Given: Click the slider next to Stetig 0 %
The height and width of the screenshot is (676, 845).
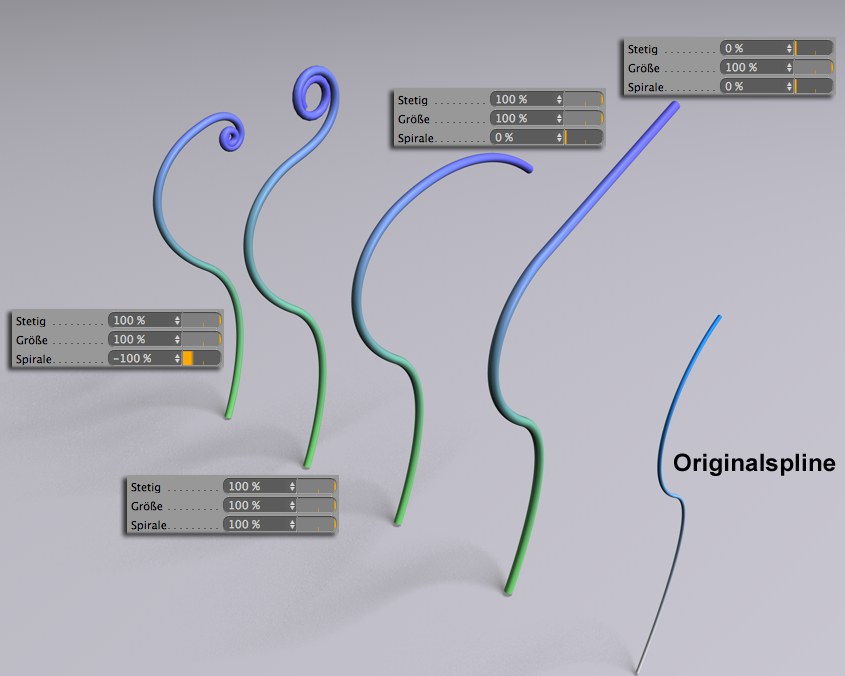Looking at the screenshot, I should click(x=814, y=49).
